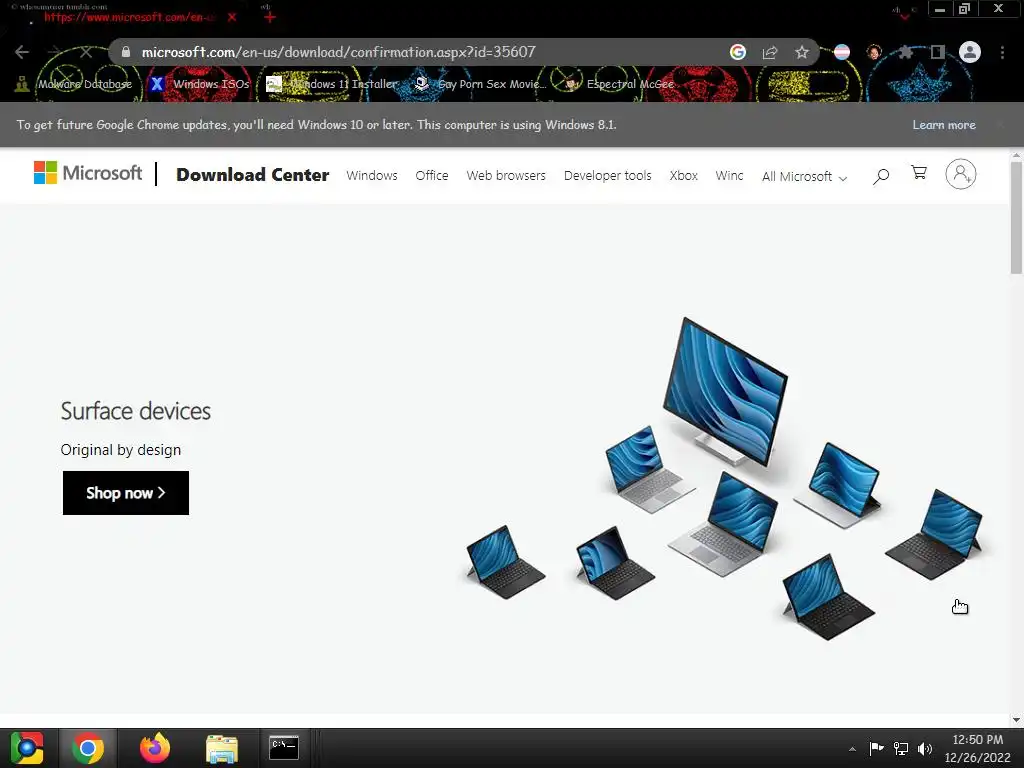
Task: View site info via the lock icon
Action: point(126,52)
